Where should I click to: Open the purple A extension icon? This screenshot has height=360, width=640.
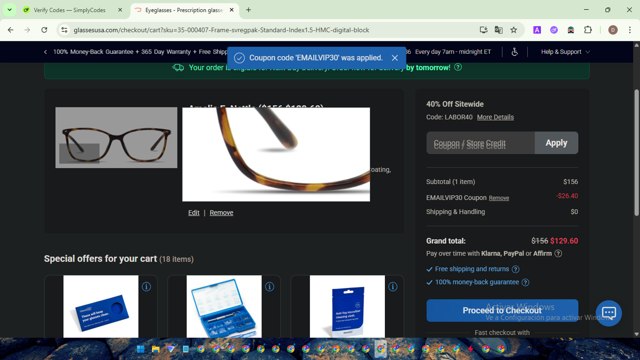point(537,30)
